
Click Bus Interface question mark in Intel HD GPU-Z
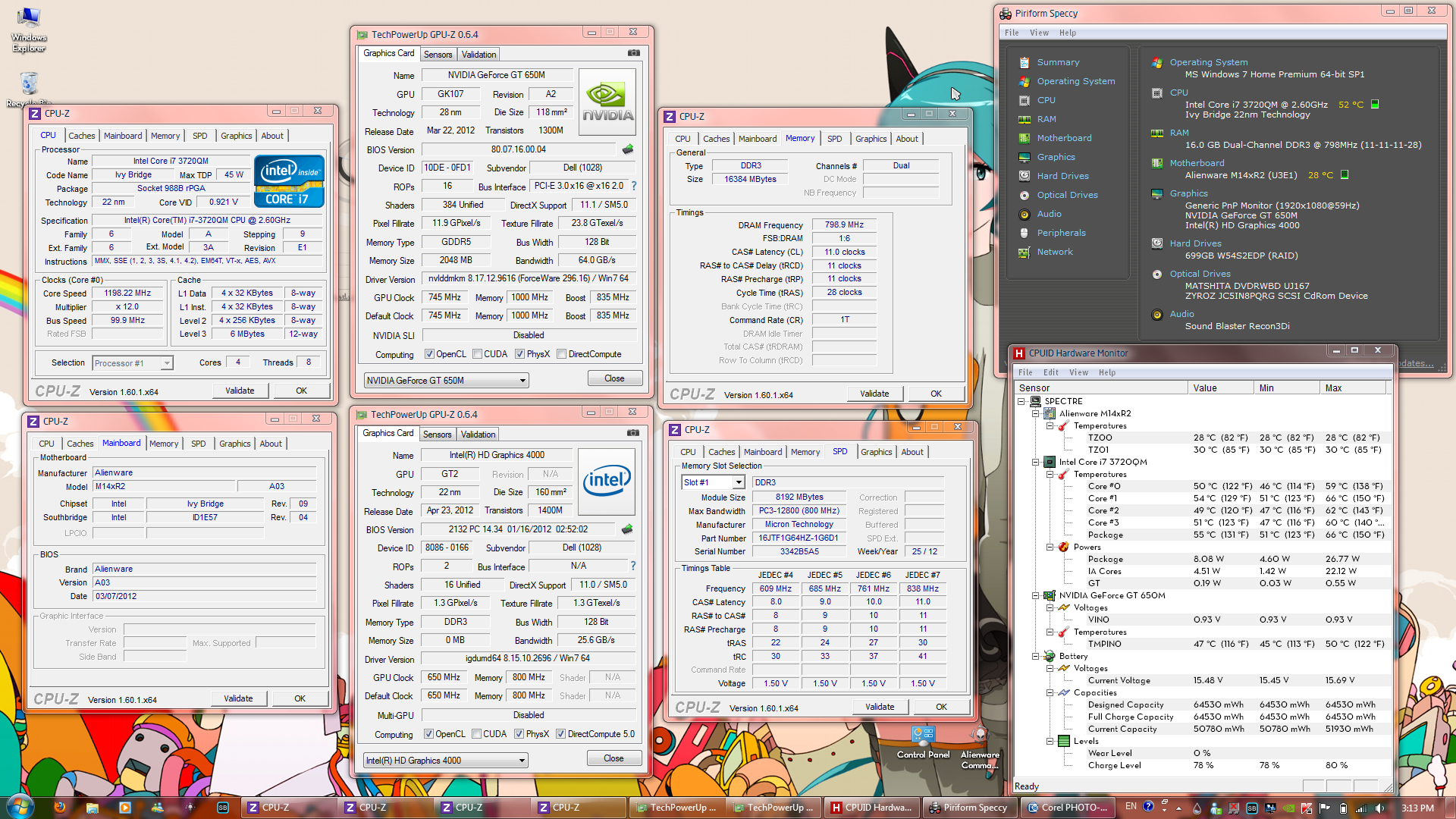[x=633, y=566]
